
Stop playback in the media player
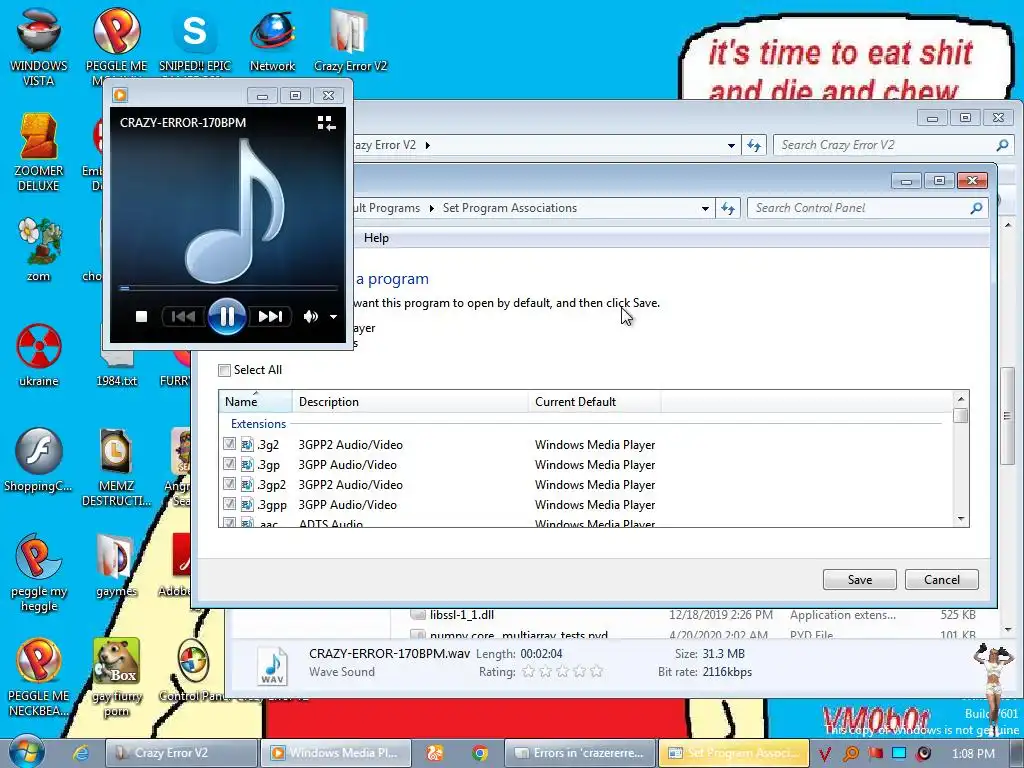[141, 317]
